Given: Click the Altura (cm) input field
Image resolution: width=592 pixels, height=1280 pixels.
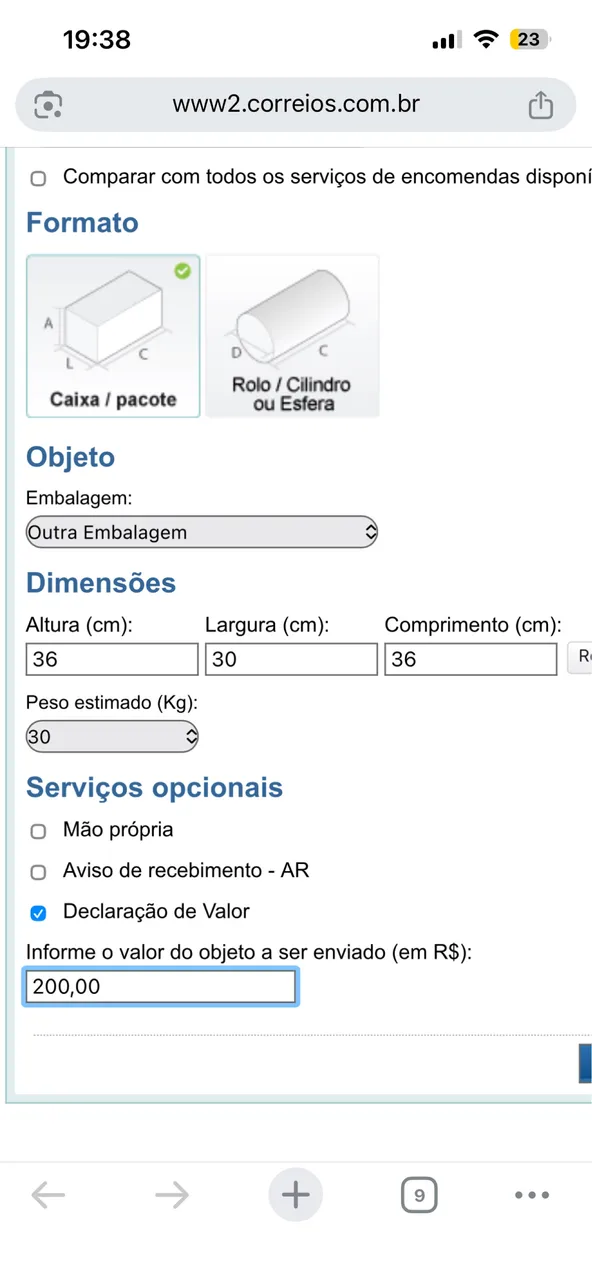Looking at the screenshot, I should [112, 659].
